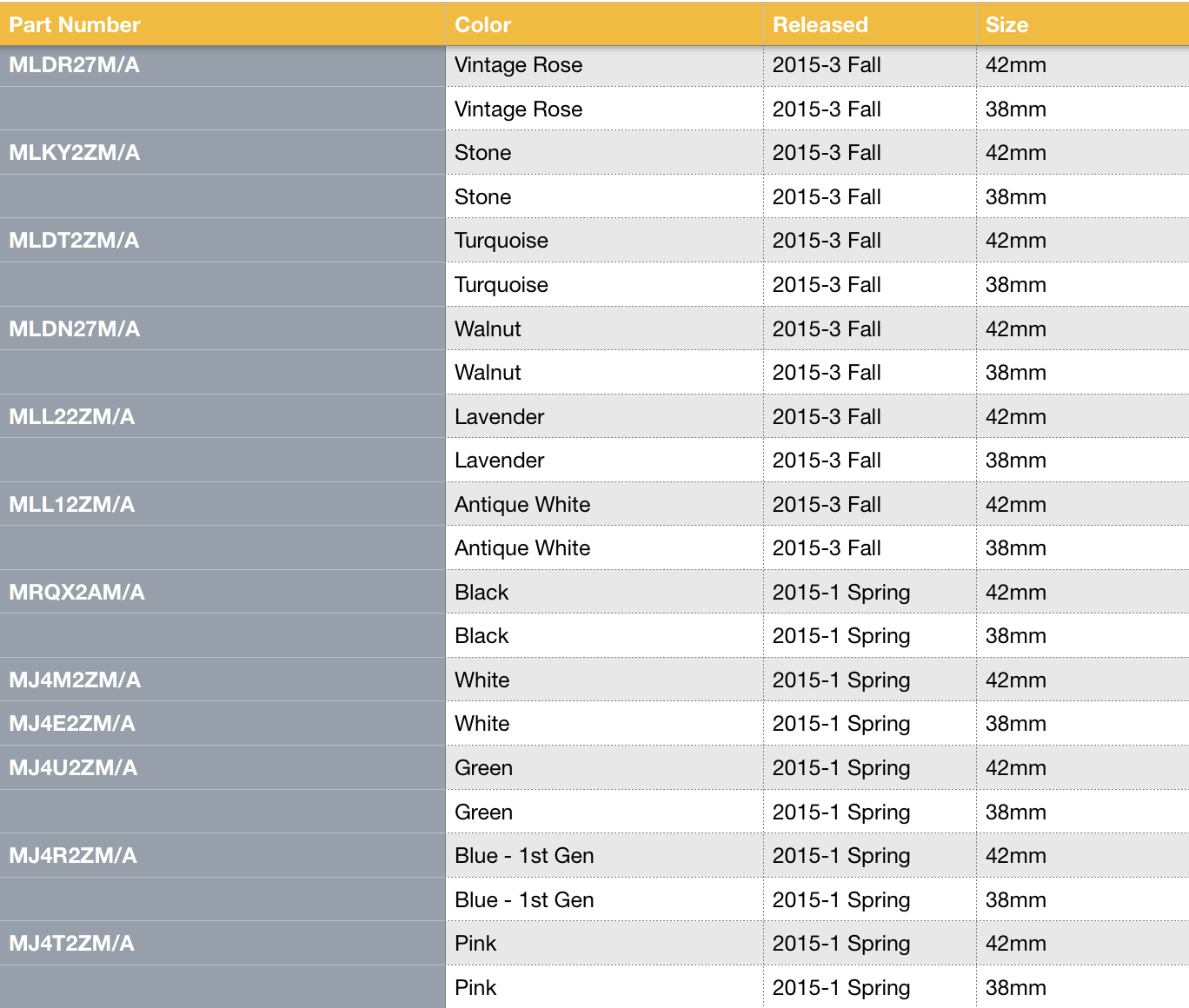1189x1008 pixels.
Task: Click the Released column header
Action: 820,24
